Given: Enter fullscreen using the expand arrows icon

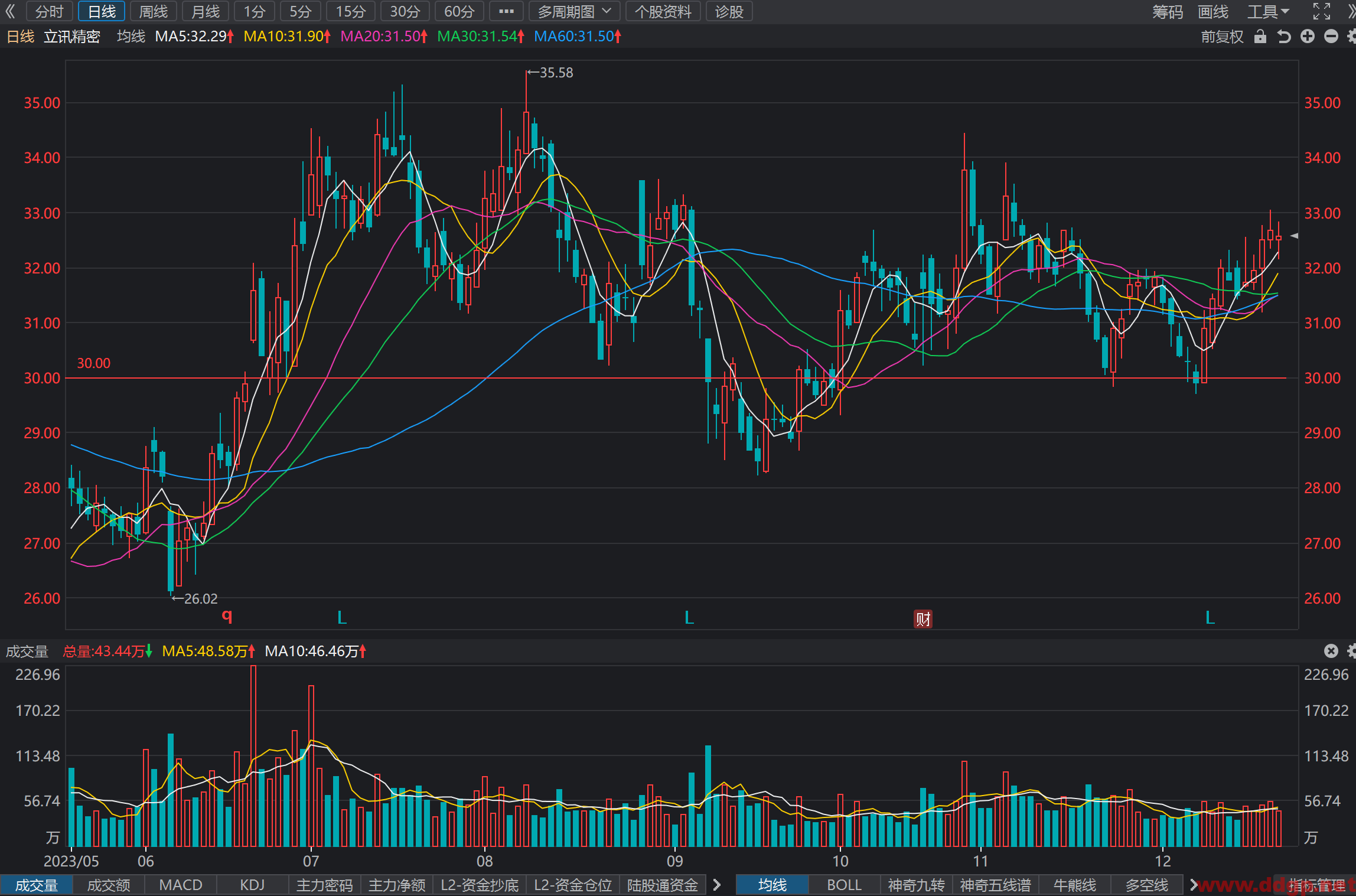Looking at the screenshot, I should [1322, 11].
